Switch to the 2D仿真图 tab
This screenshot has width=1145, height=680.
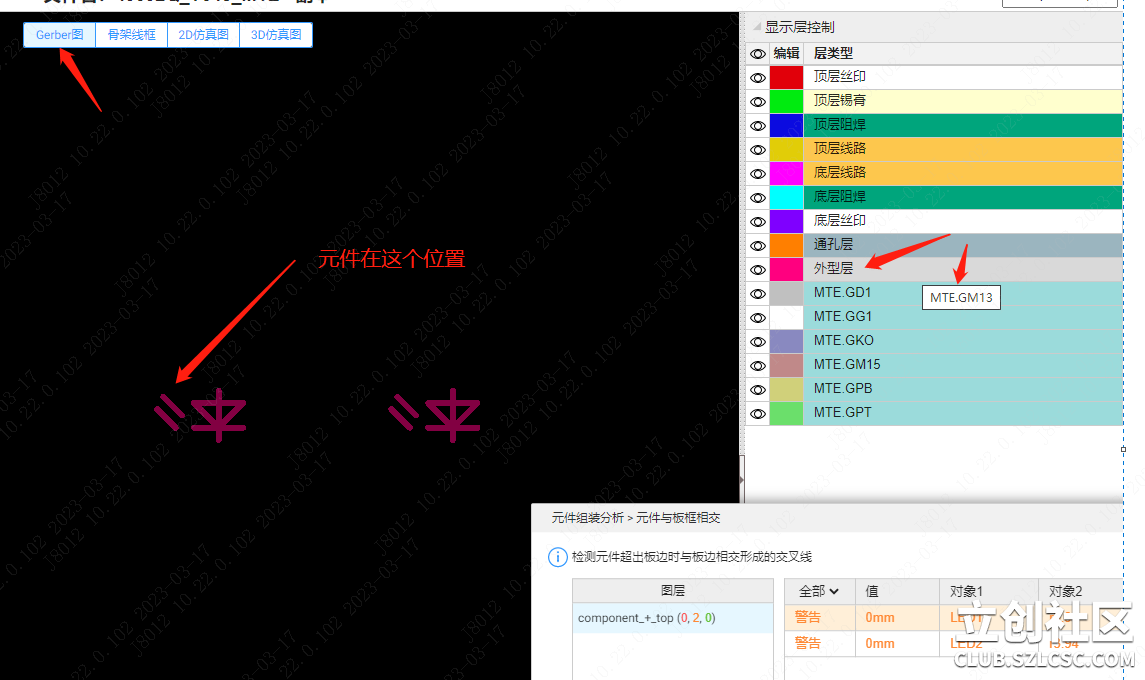(203, 35)
